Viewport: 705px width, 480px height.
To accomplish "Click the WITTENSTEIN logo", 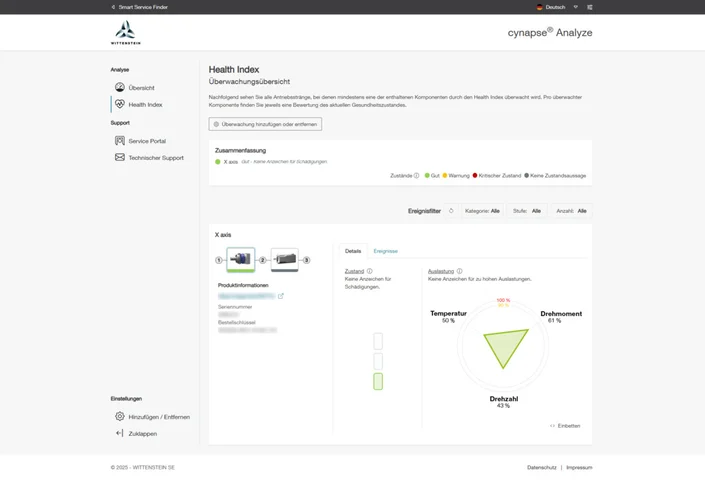I will 125,33.
